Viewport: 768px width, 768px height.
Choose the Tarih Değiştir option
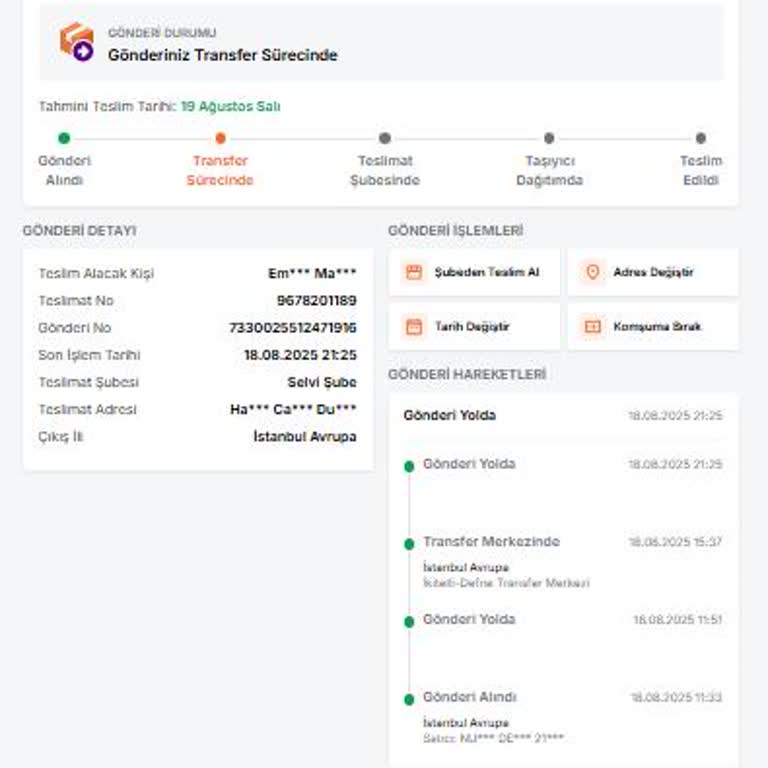(474, 326)
